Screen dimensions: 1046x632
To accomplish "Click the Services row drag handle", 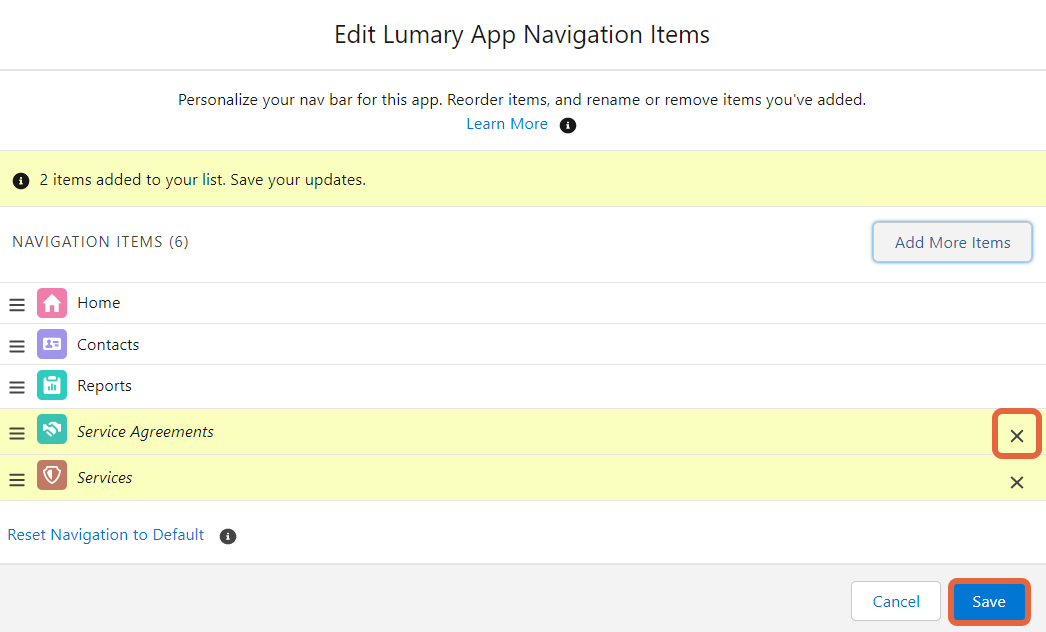I will (17, 480).
